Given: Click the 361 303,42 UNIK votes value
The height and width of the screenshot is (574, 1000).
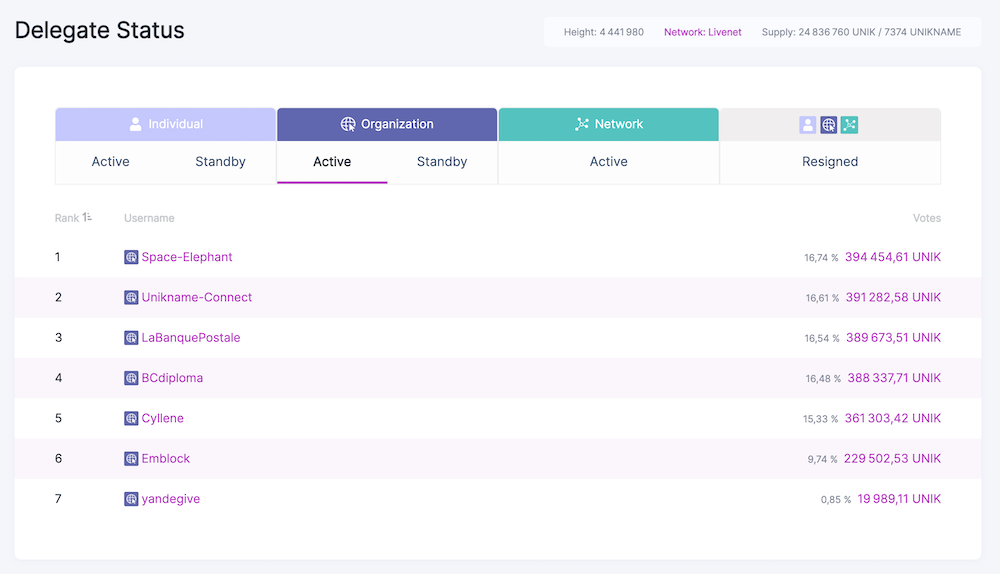Looking at the screenshot, I should (x=893, y=418).
